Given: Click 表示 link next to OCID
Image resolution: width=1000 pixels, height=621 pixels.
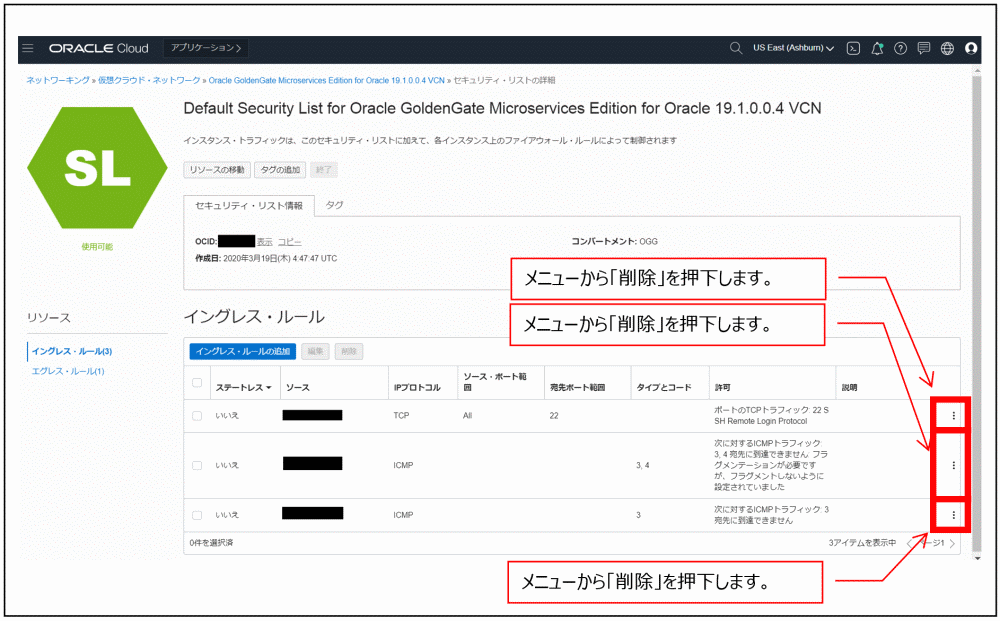Looking at the screenshot, I should tap(265, 242).
